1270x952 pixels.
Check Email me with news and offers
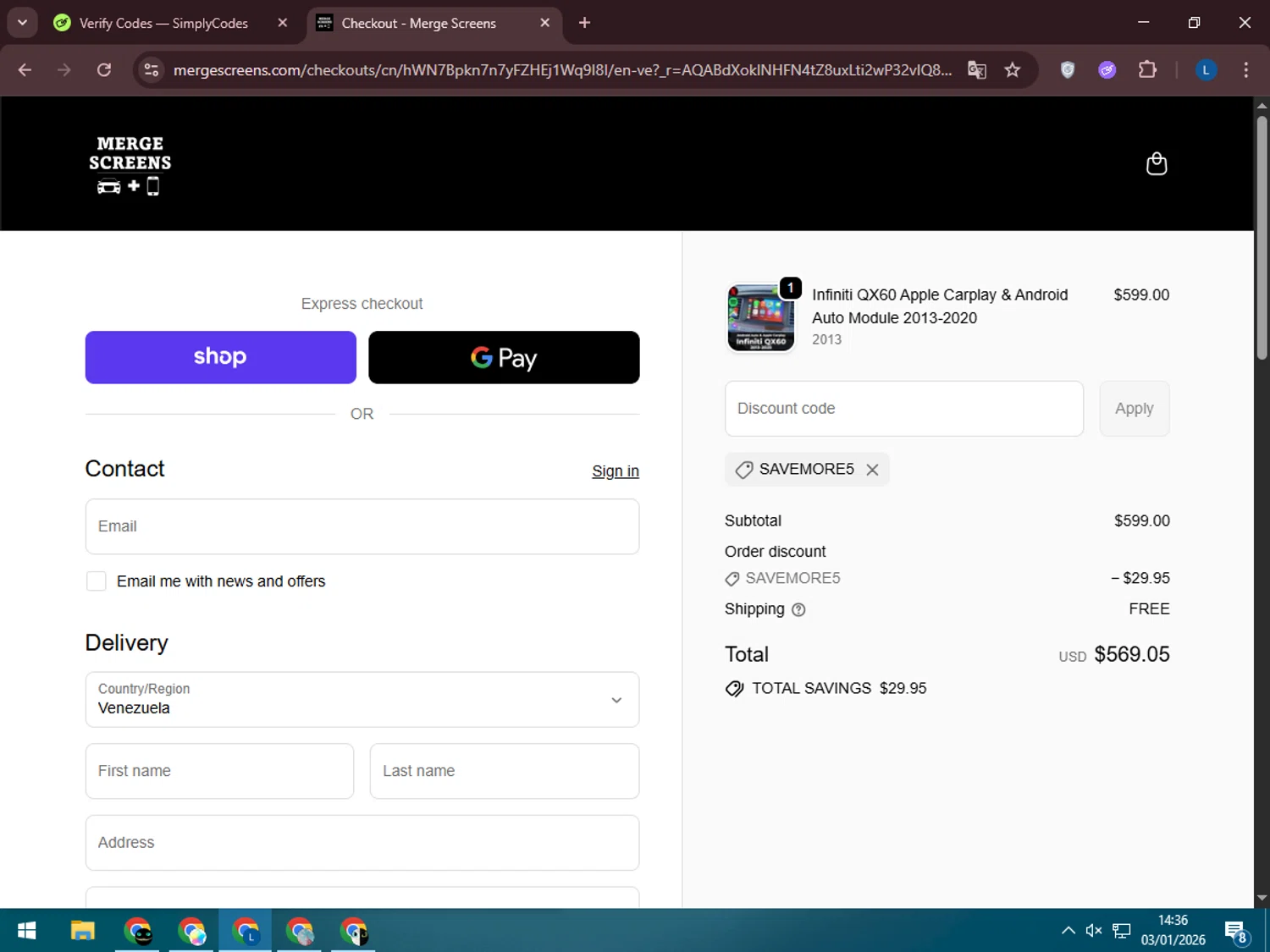click(97, 581)
